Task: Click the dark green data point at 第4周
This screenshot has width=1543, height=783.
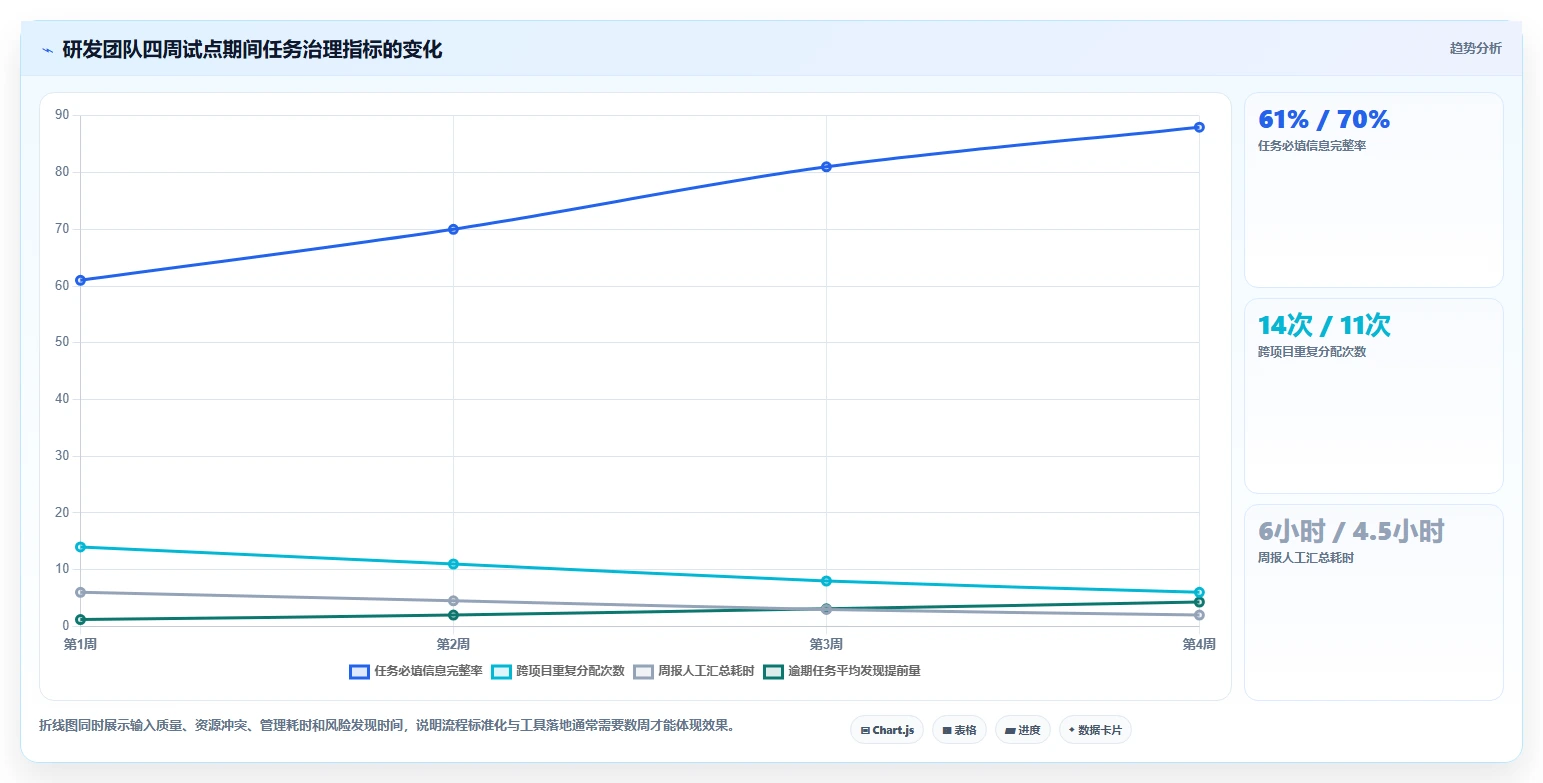Action: coord(1199,602)
